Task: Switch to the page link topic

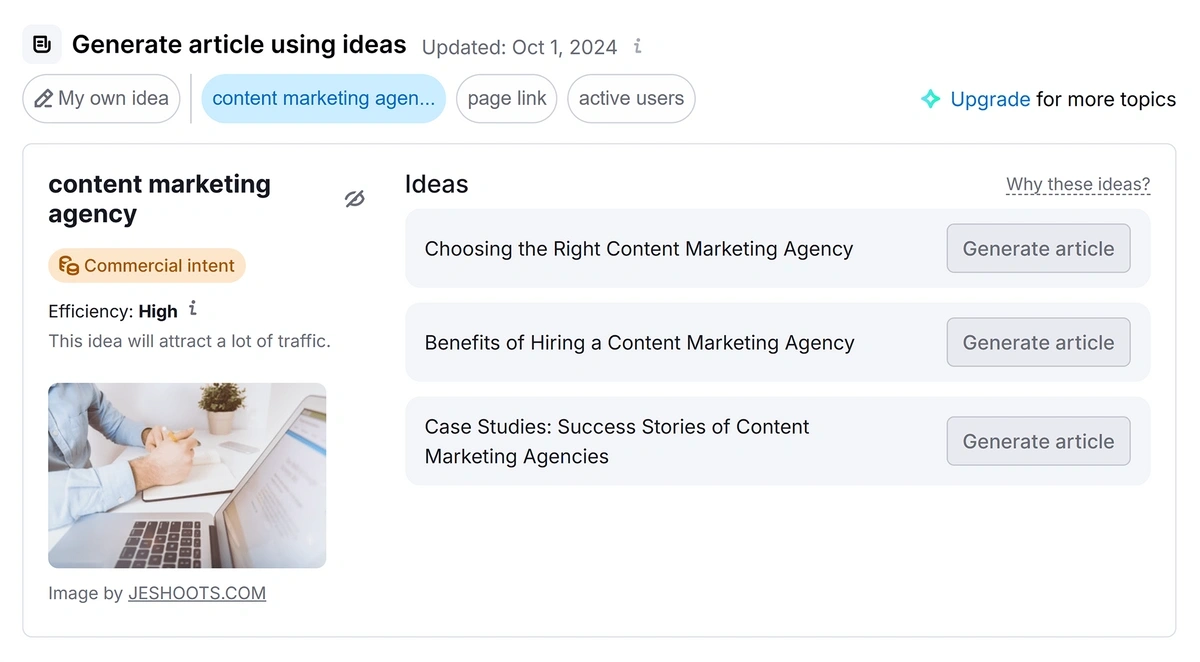Action: click(x=507, y=99)
